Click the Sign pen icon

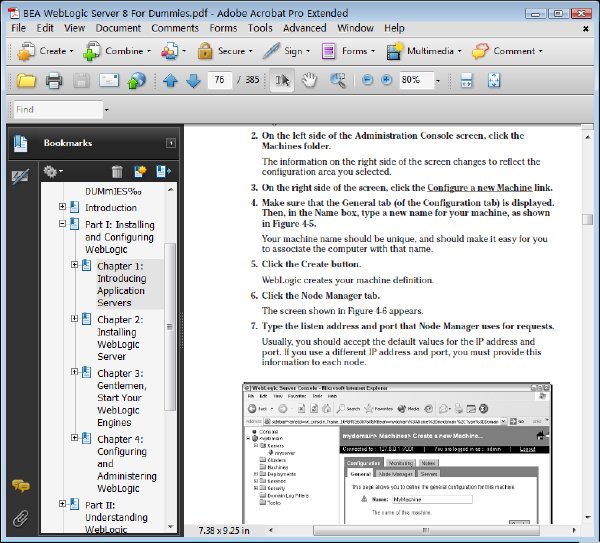(271, 51)
